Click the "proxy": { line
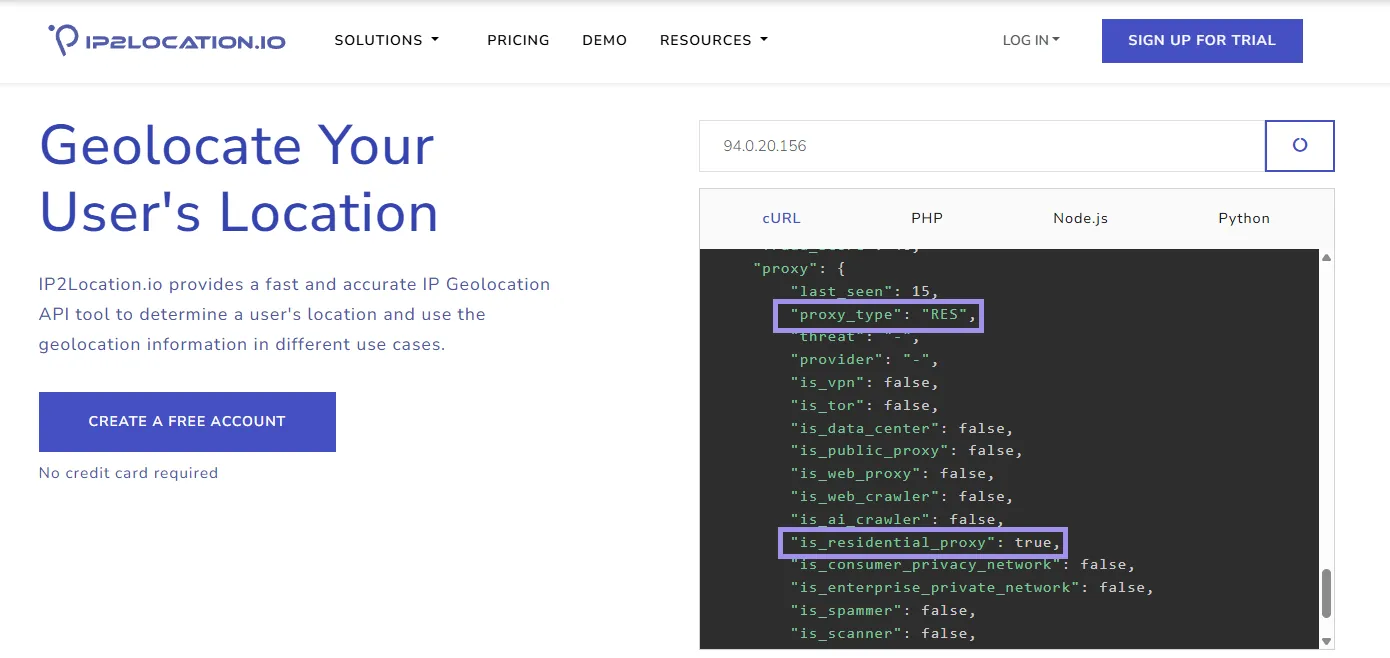Viewport: 1390px width, 658px height. point(800,268)
